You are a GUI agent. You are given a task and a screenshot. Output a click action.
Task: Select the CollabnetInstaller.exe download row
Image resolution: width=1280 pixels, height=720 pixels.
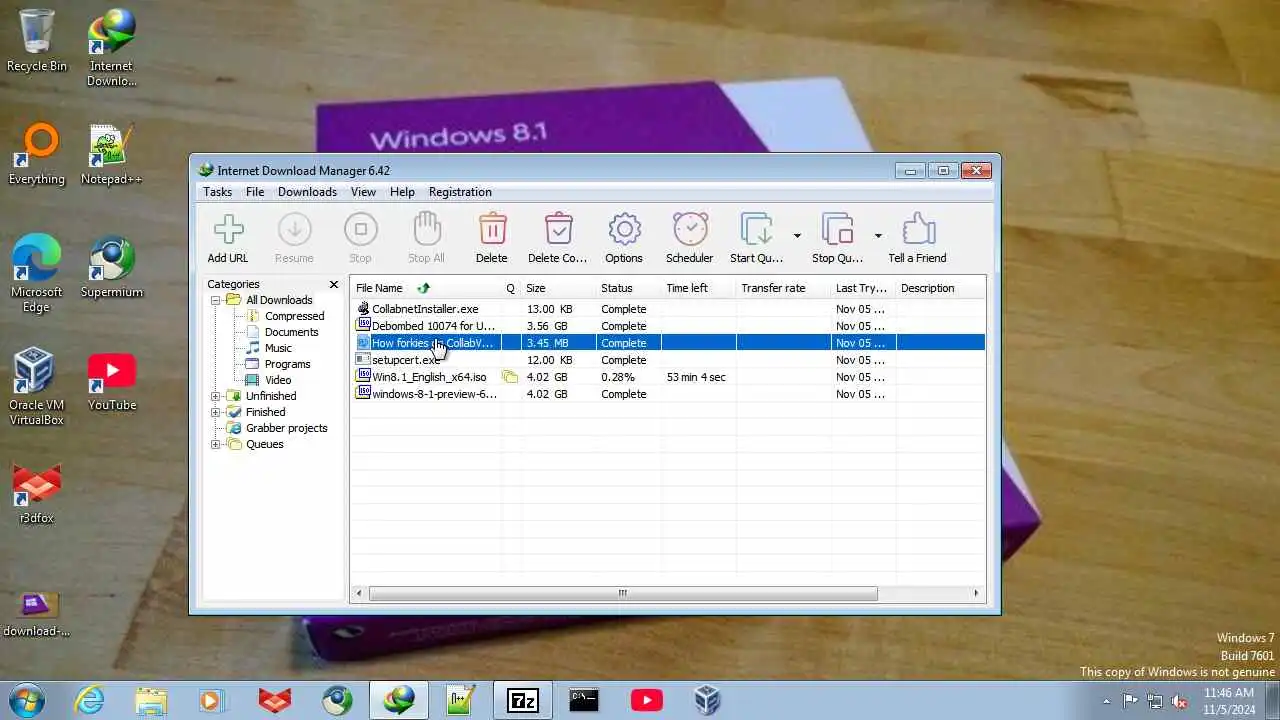pos(668,309)
